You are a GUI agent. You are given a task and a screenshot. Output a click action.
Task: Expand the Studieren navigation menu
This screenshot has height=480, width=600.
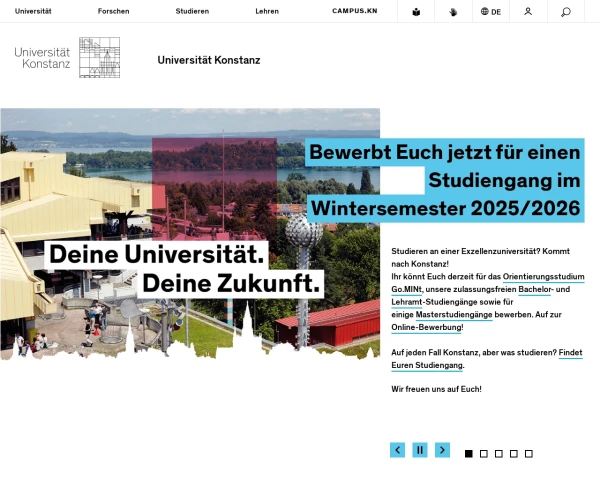pos(192,11)
